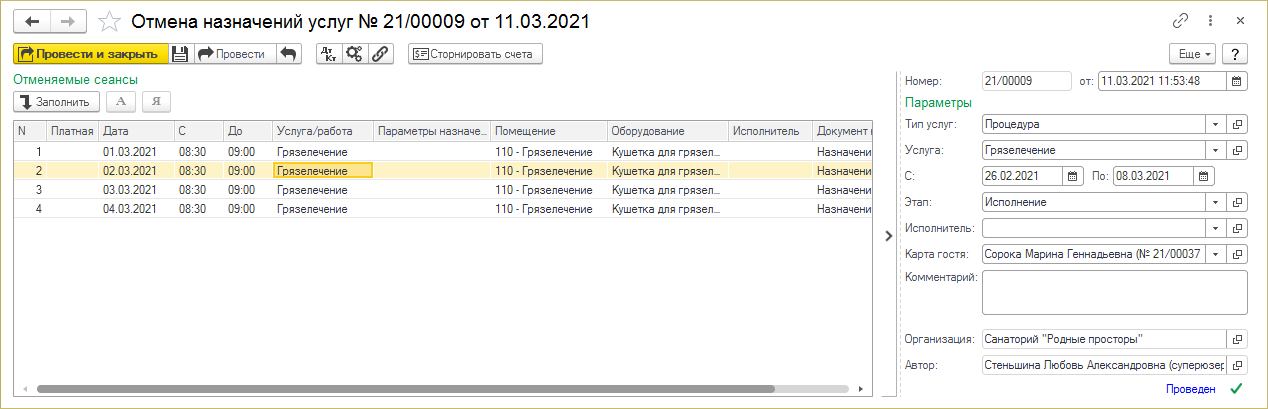Select the row dated 03.03.2021
The width and height of the screenshot is (1268, 409).
click(x=443, y=189)
